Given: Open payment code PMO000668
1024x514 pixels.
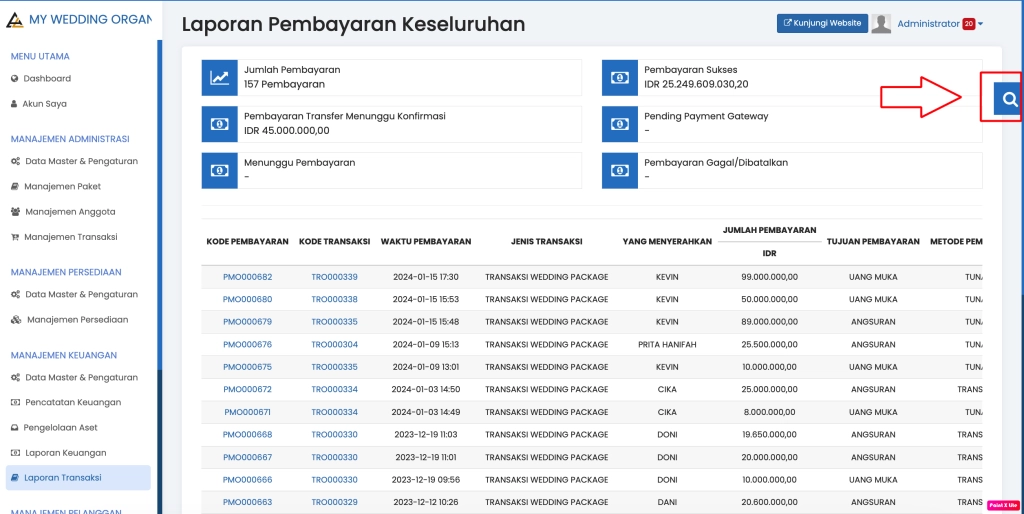Looking at the screenshot, I should [248, 434].
